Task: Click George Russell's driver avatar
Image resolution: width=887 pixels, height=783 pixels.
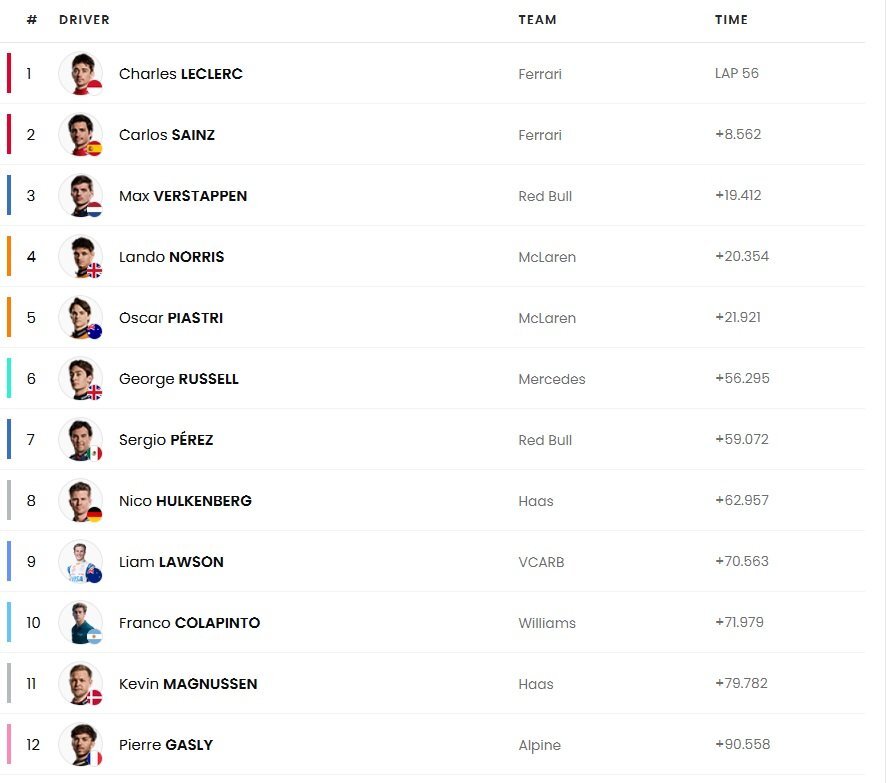Action: point(81,378)
